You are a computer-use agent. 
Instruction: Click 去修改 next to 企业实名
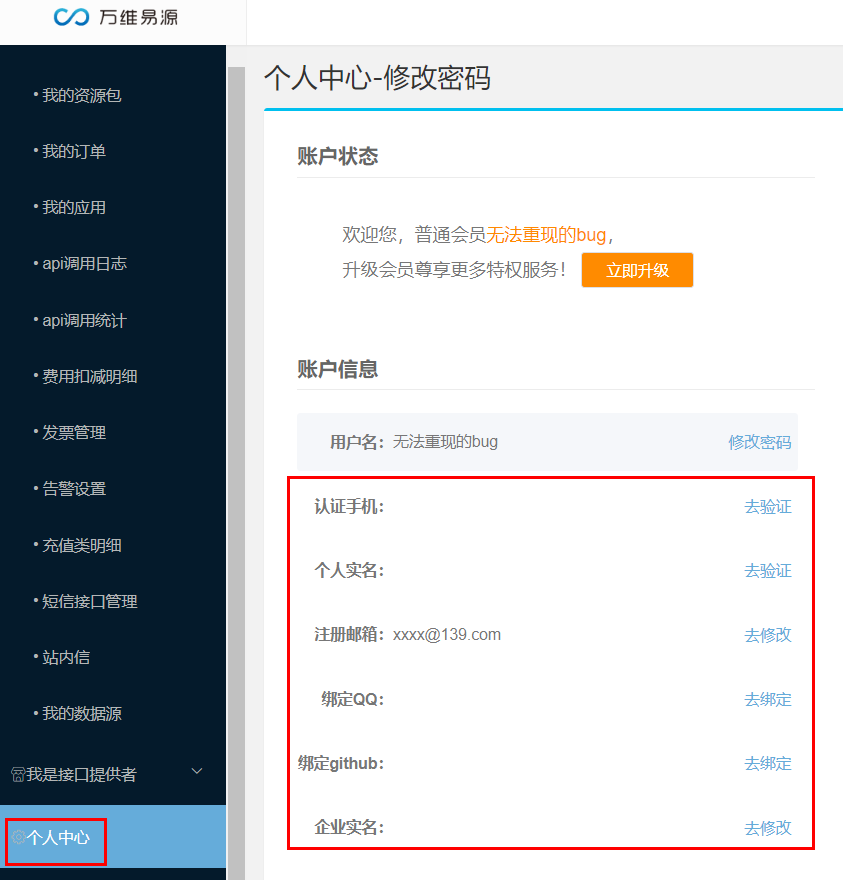[x=768, y=828]
